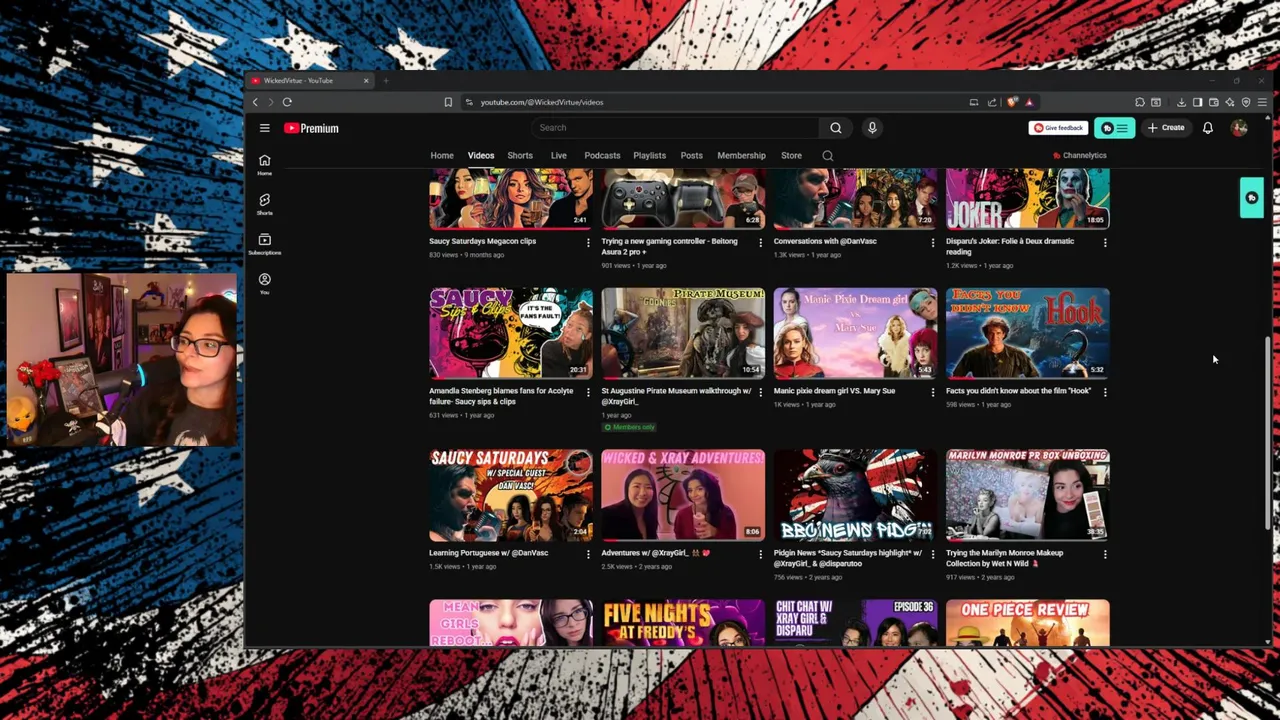The image size is (1280, 720).
Task: Open options for Beitong Asura controller video
Action: click(760, 242)
